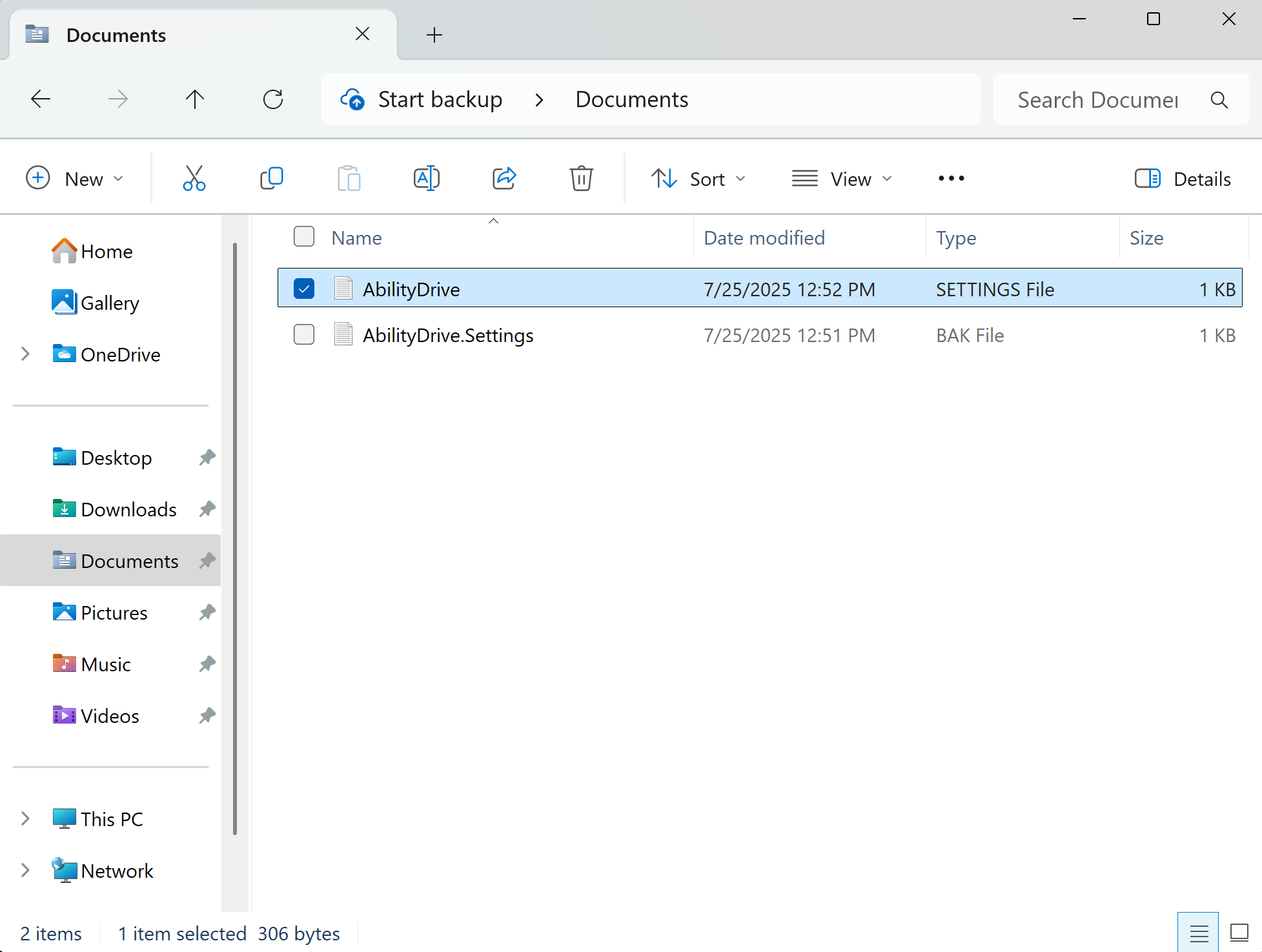Image resolution: width=1262 pixels, height=952 pixels.
Task: Click the Search Documents input field
Action: tap(1097, 100)
